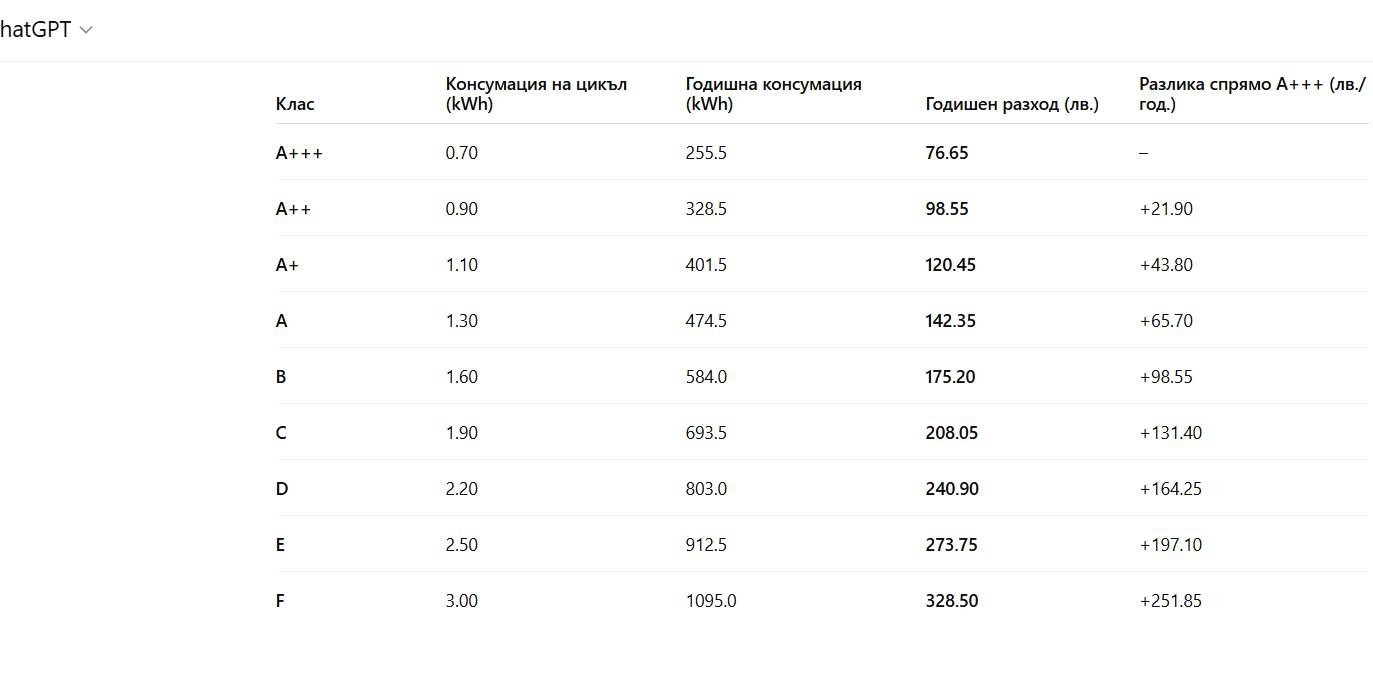Select the "Консумация на цикъл (kWh)" header
This screenshot has width=1373, height=677.
(x=536, y=94)
